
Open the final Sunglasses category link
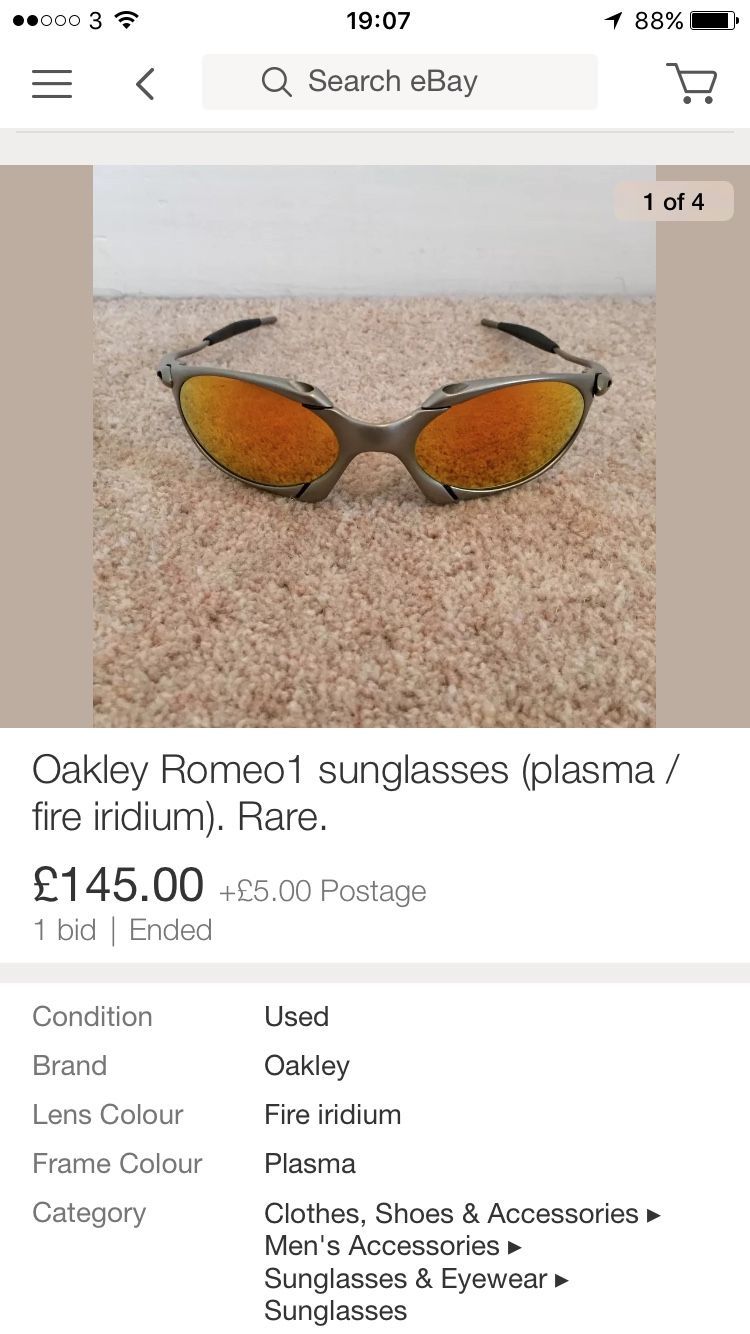[x=335, y=1311]
